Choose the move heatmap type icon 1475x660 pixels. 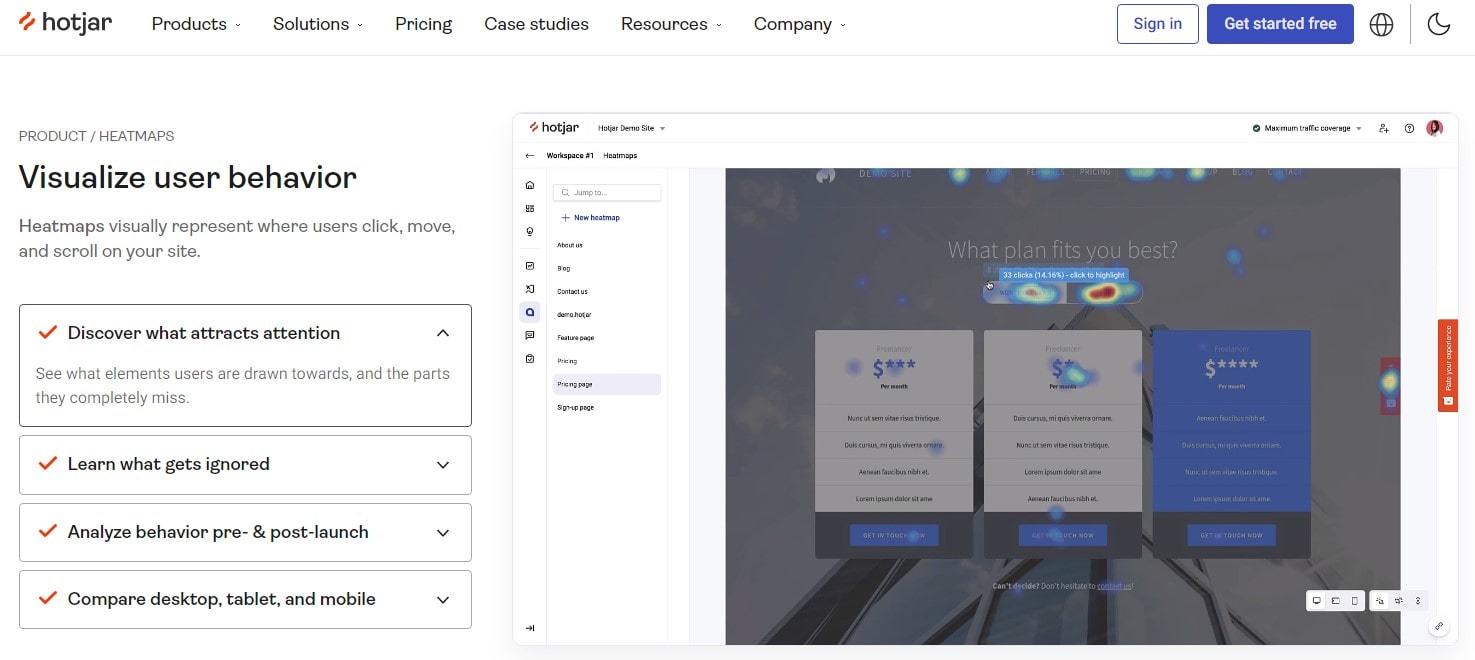tap(1398, 601)
